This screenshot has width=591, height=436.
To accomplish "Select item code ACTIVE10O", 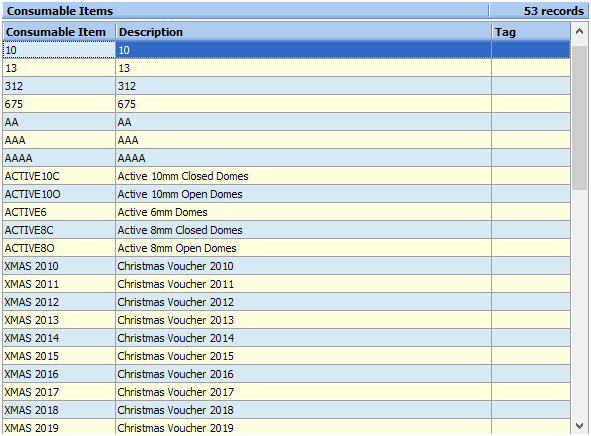I will tap(59, 194).
